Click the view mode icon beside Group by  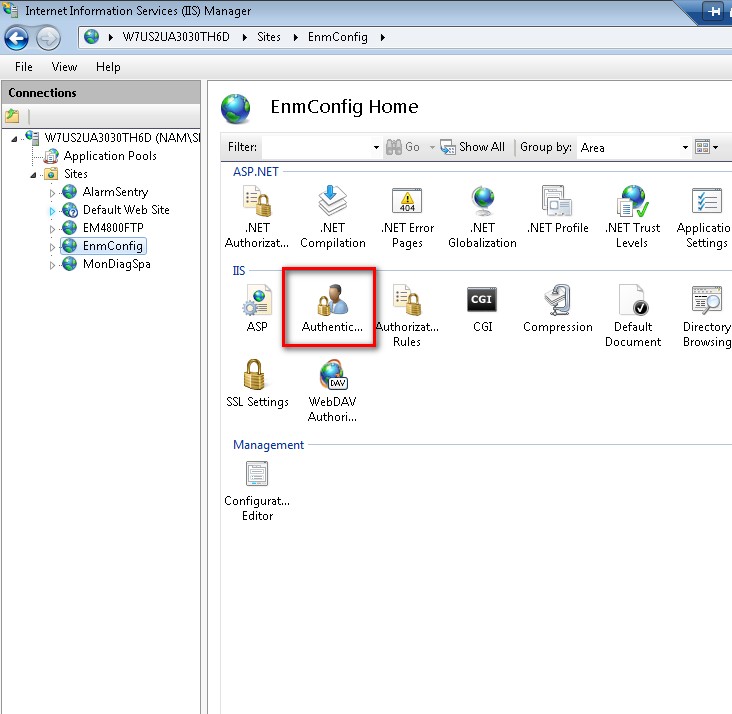[702, 147]
